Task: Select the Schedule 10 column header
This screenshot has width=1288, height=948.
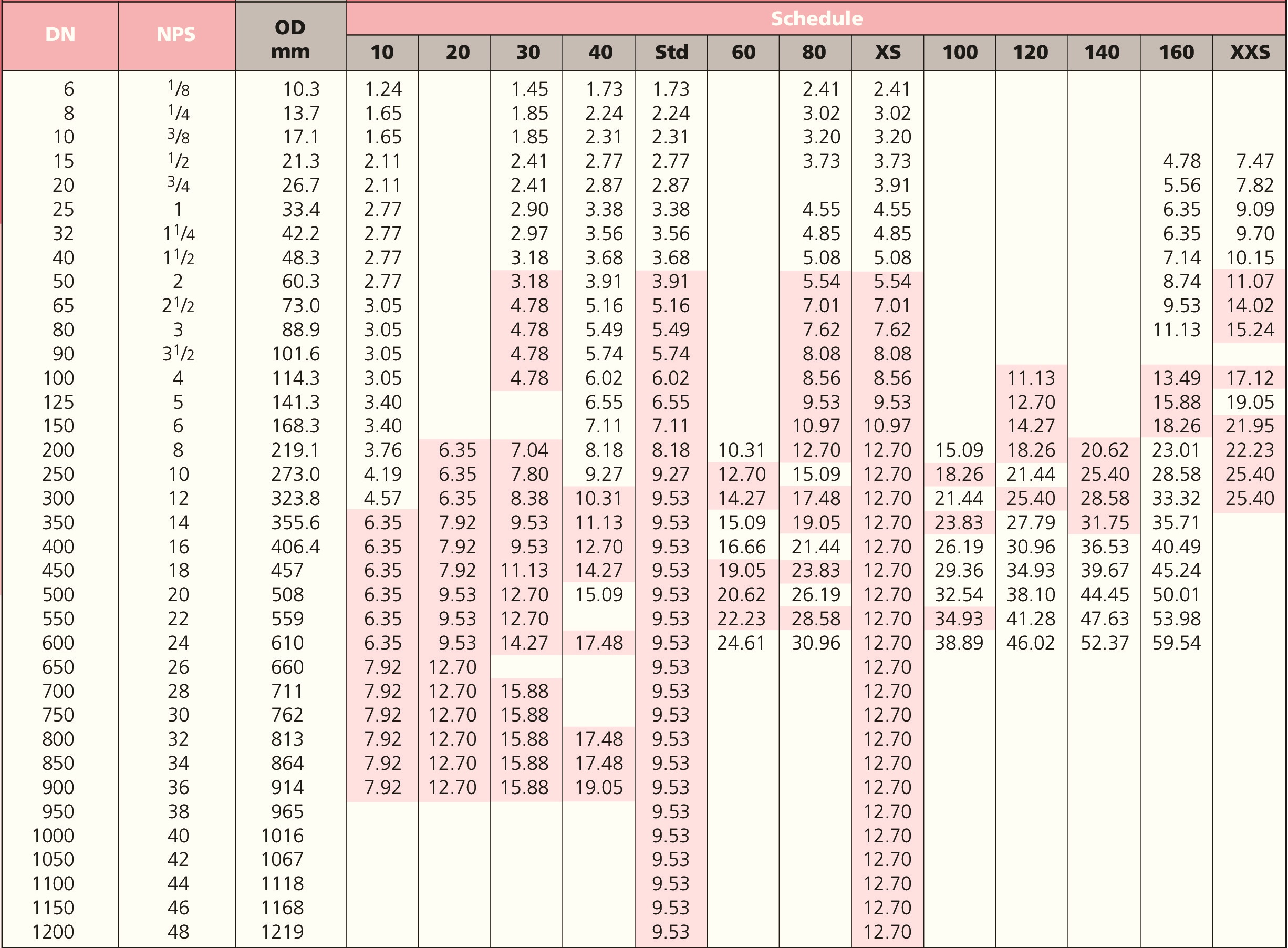Action: tap(382, 52)
